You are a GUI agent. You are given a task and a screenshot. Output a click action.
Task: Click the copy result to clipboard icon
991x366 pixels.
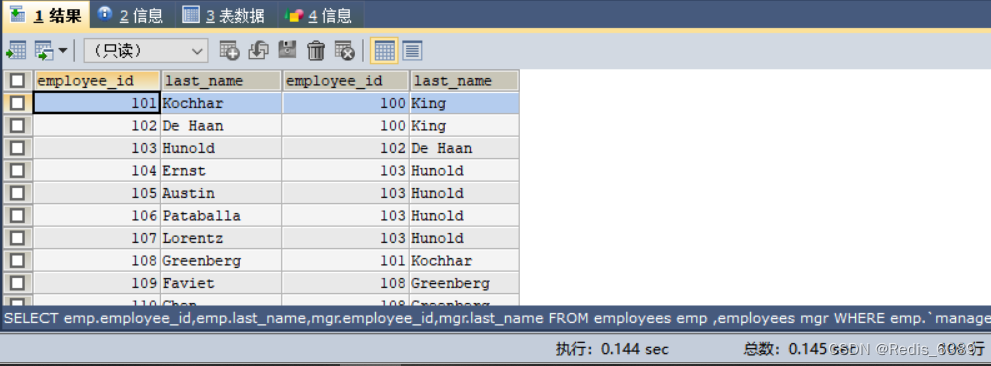click(x=43, y=51)
